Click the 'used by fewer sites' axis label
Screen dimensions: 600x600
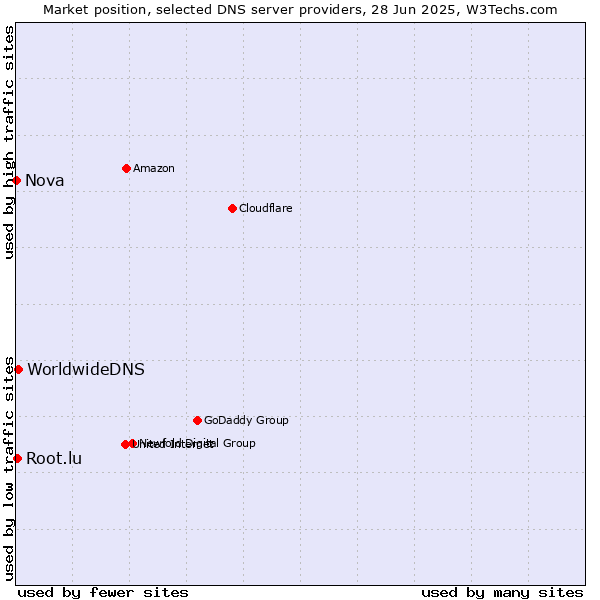(103, 593)
